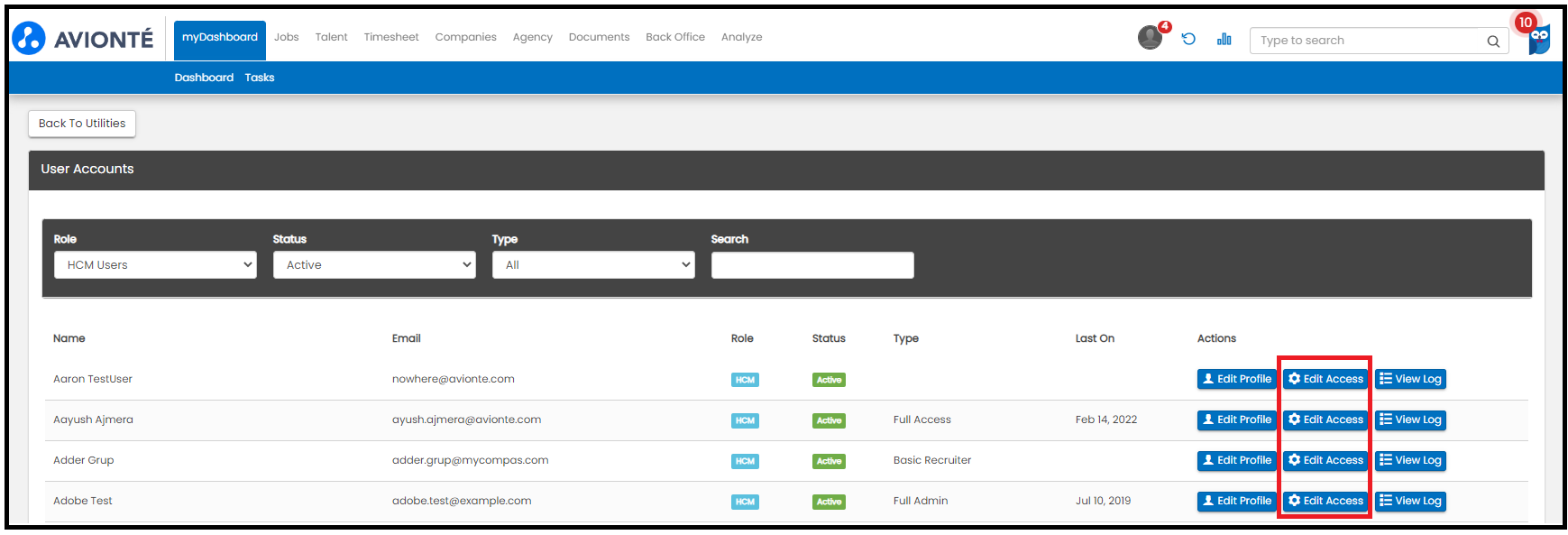Edit Access for Aaron TestUser
Viewport: 1568px width, 535px height.
1325,379
